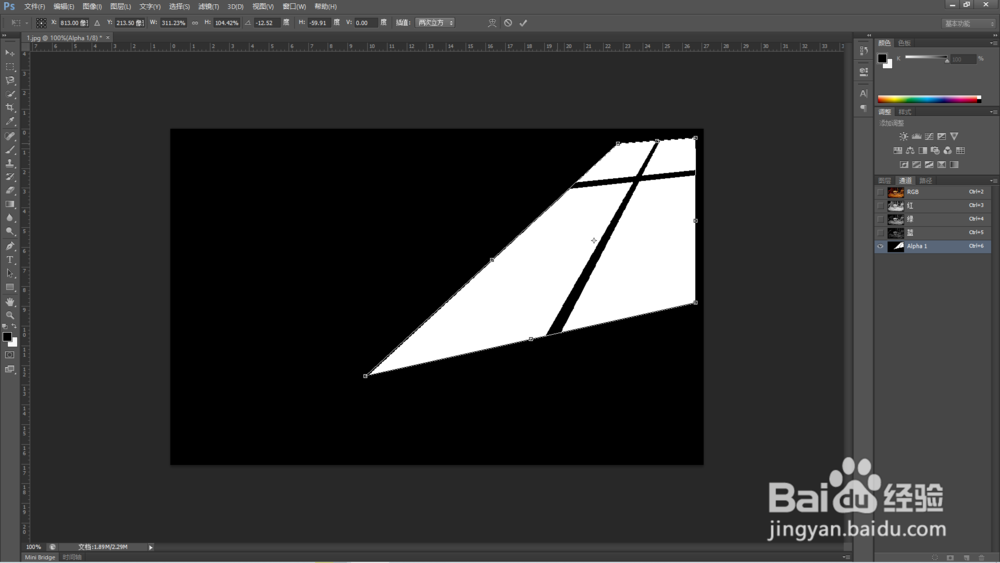Image resolution: width=1000 pixels, height=563 pixels.
Task: Switch to the Layers tab
Action: [x=885, y=181]
